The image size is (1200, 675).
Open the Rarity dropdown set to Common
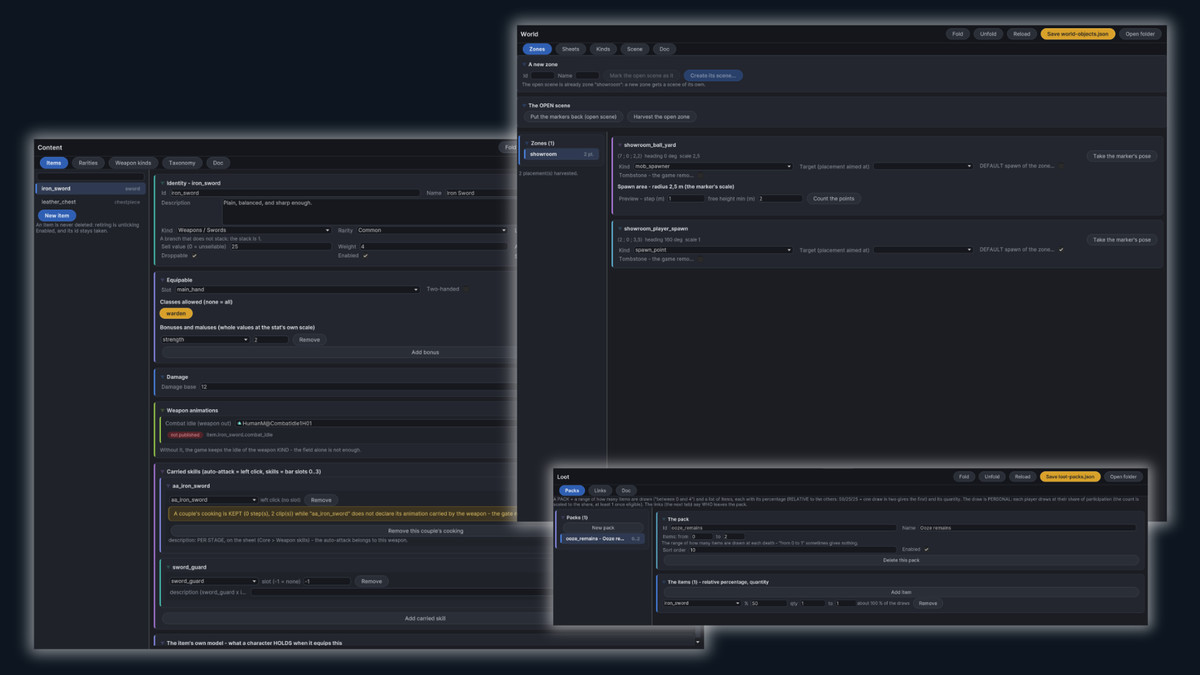point(432,230)
